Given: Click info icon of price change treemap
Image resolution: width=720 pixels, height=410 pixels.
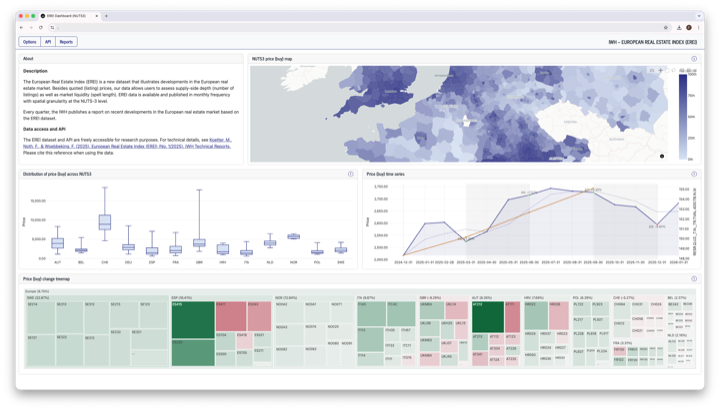Looking at the screenshot, I should coord(694,279).
